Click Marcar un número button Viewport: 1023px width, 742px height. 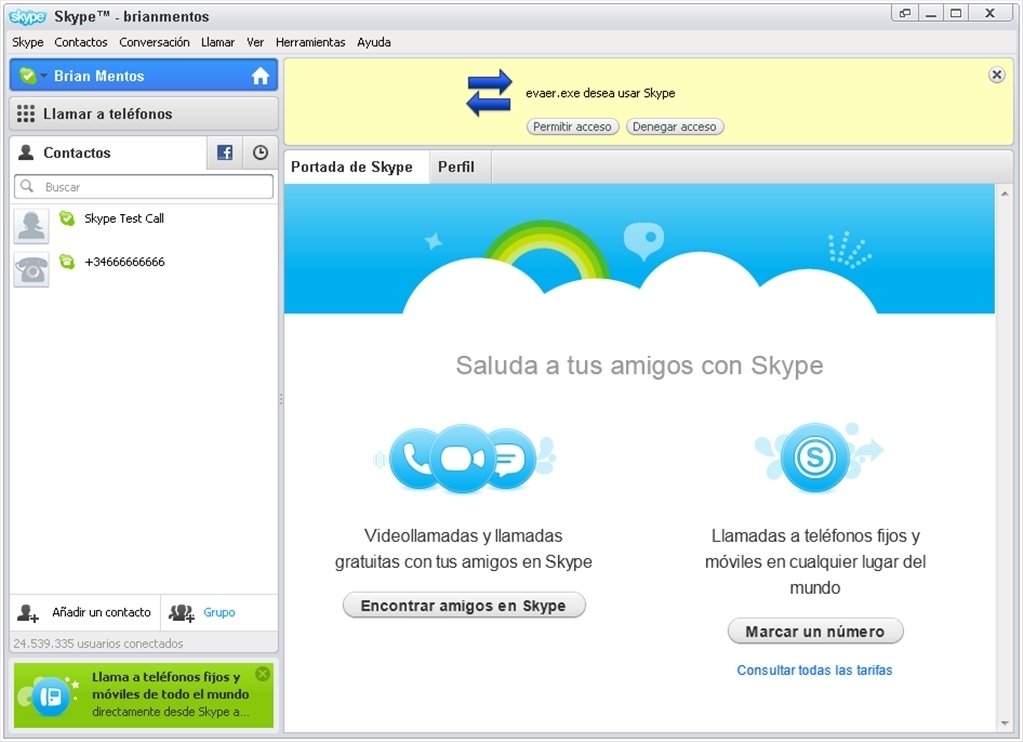(x=816, y=631)
